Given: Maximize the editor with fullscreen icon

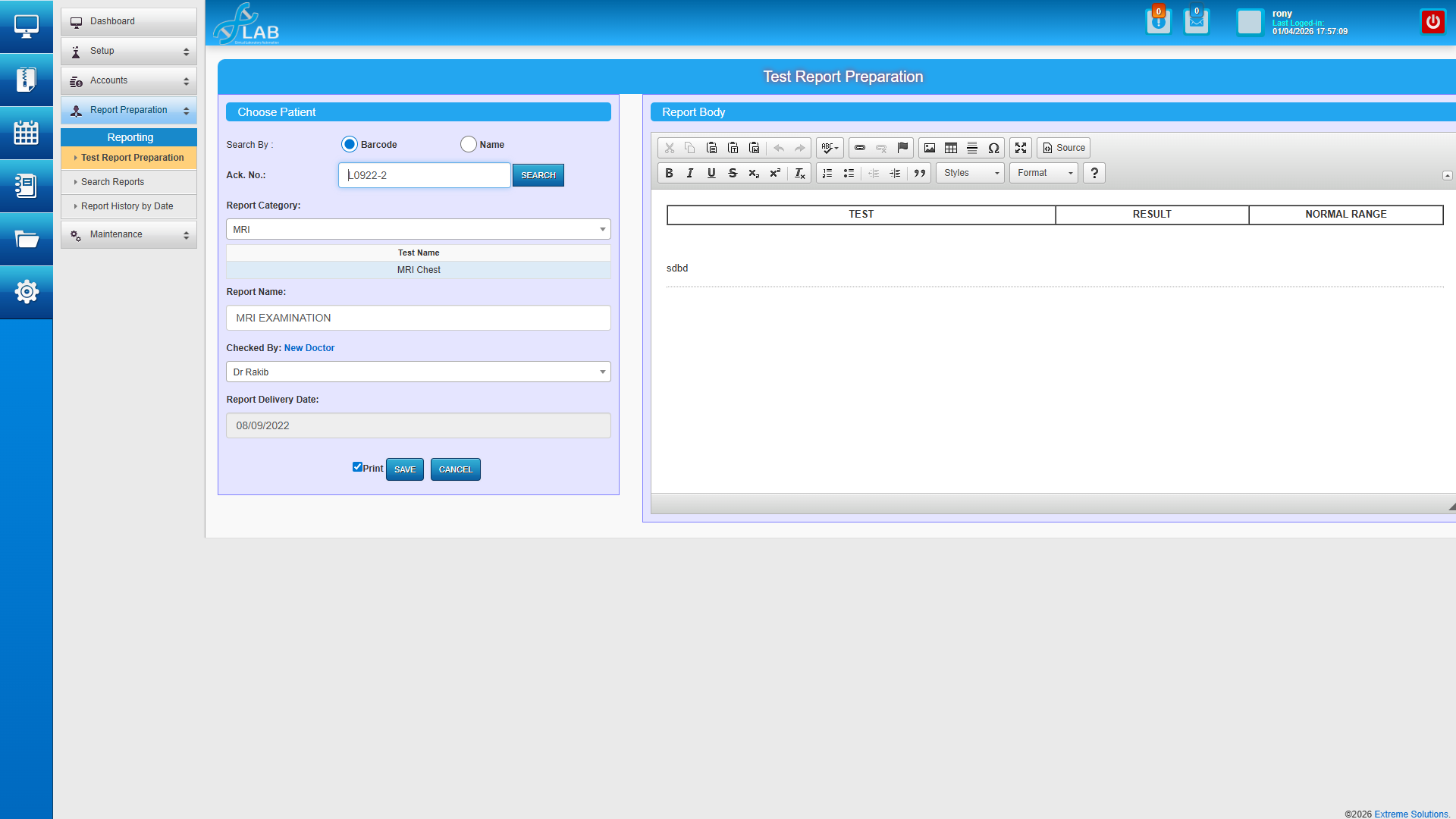Looking at the screenshot, I should [1021, 148].
